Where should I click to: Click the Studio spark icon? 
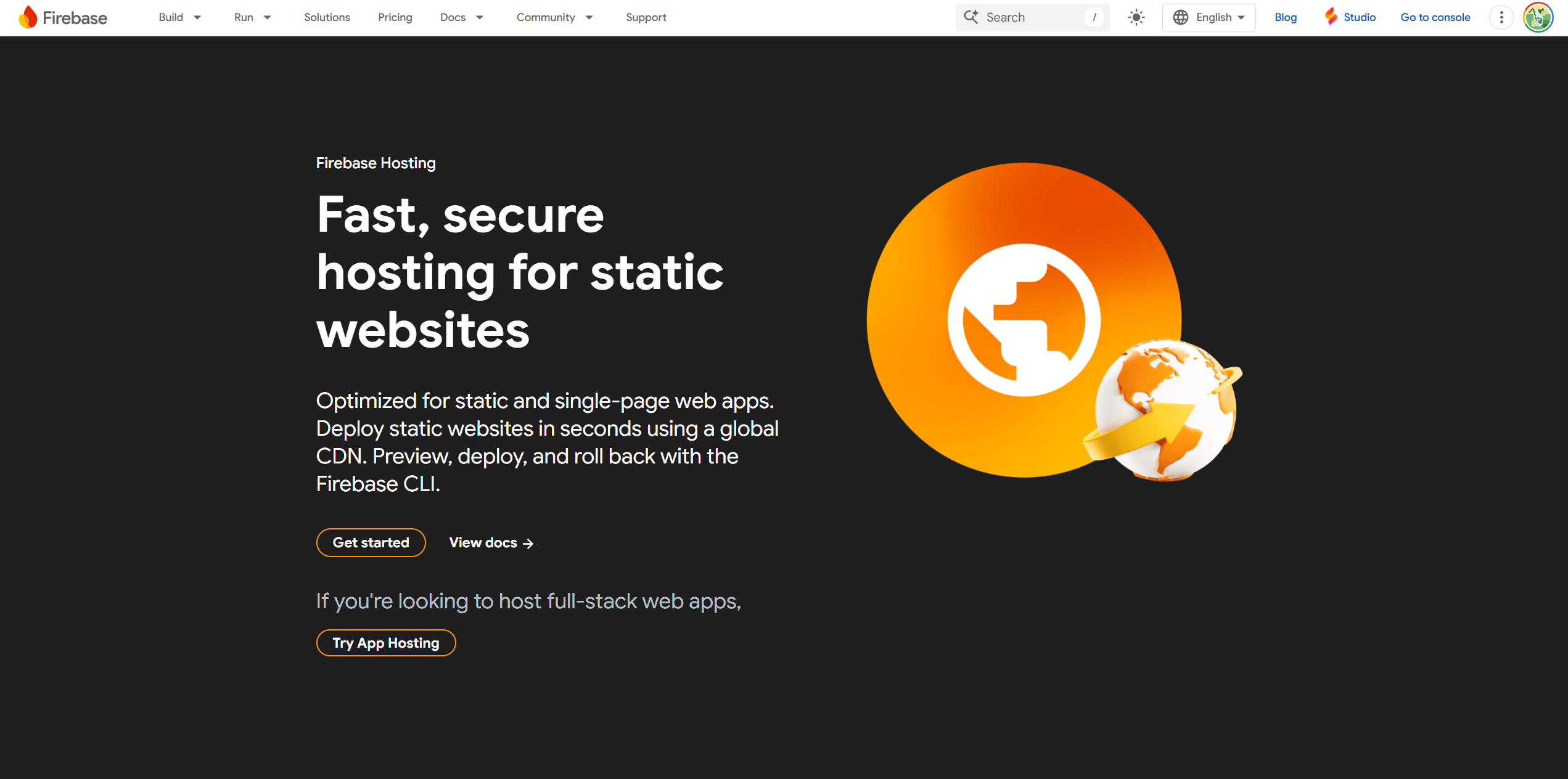pos(1331,17)
